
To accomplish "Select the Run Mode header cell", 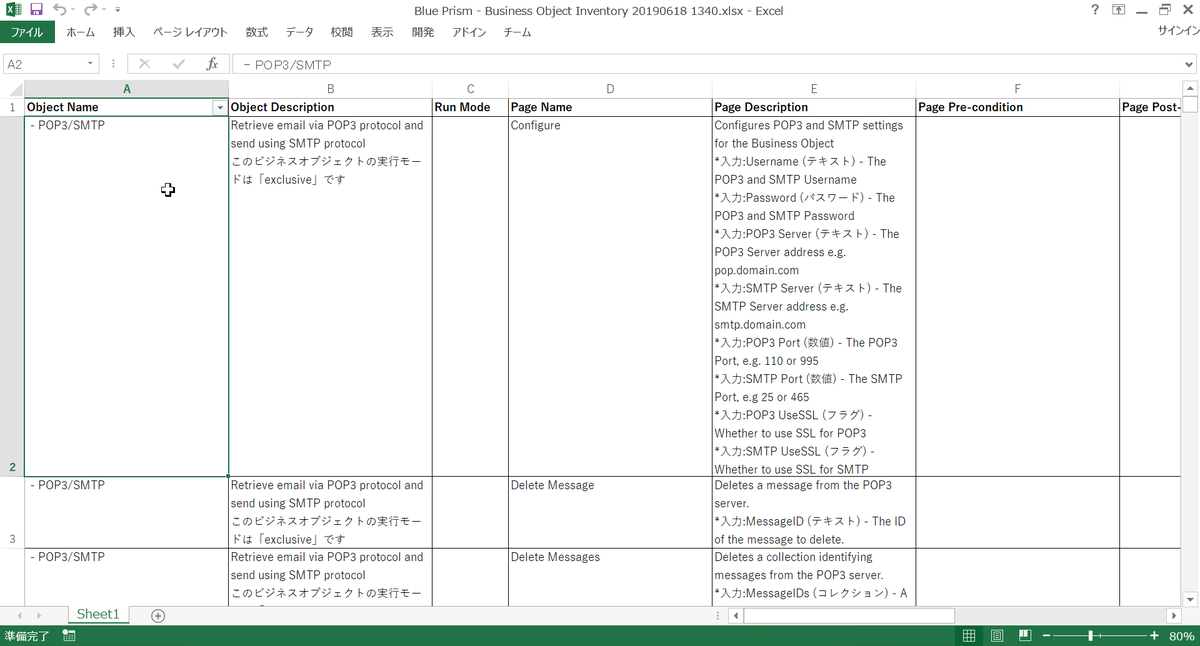I will tap(470, 107).
